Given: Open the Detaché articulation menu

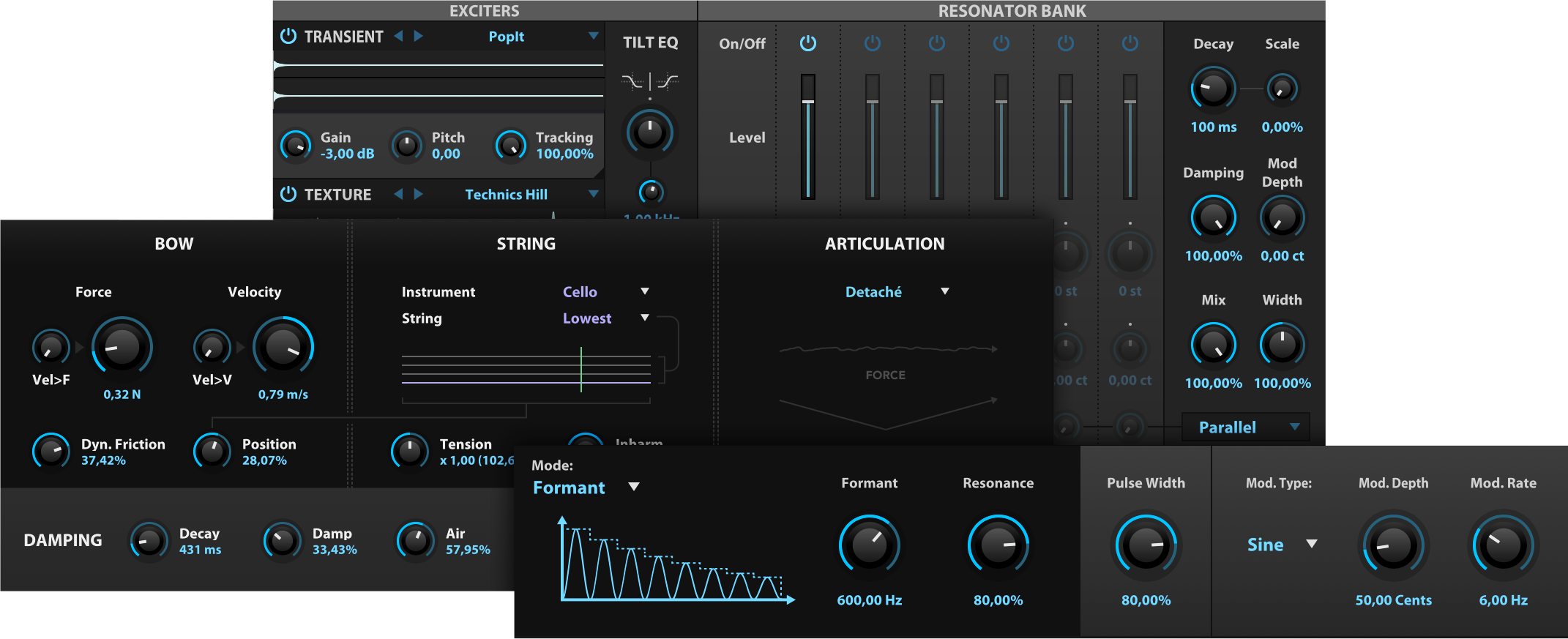Looking at the screenshot, I should click(x=944, y=291).
